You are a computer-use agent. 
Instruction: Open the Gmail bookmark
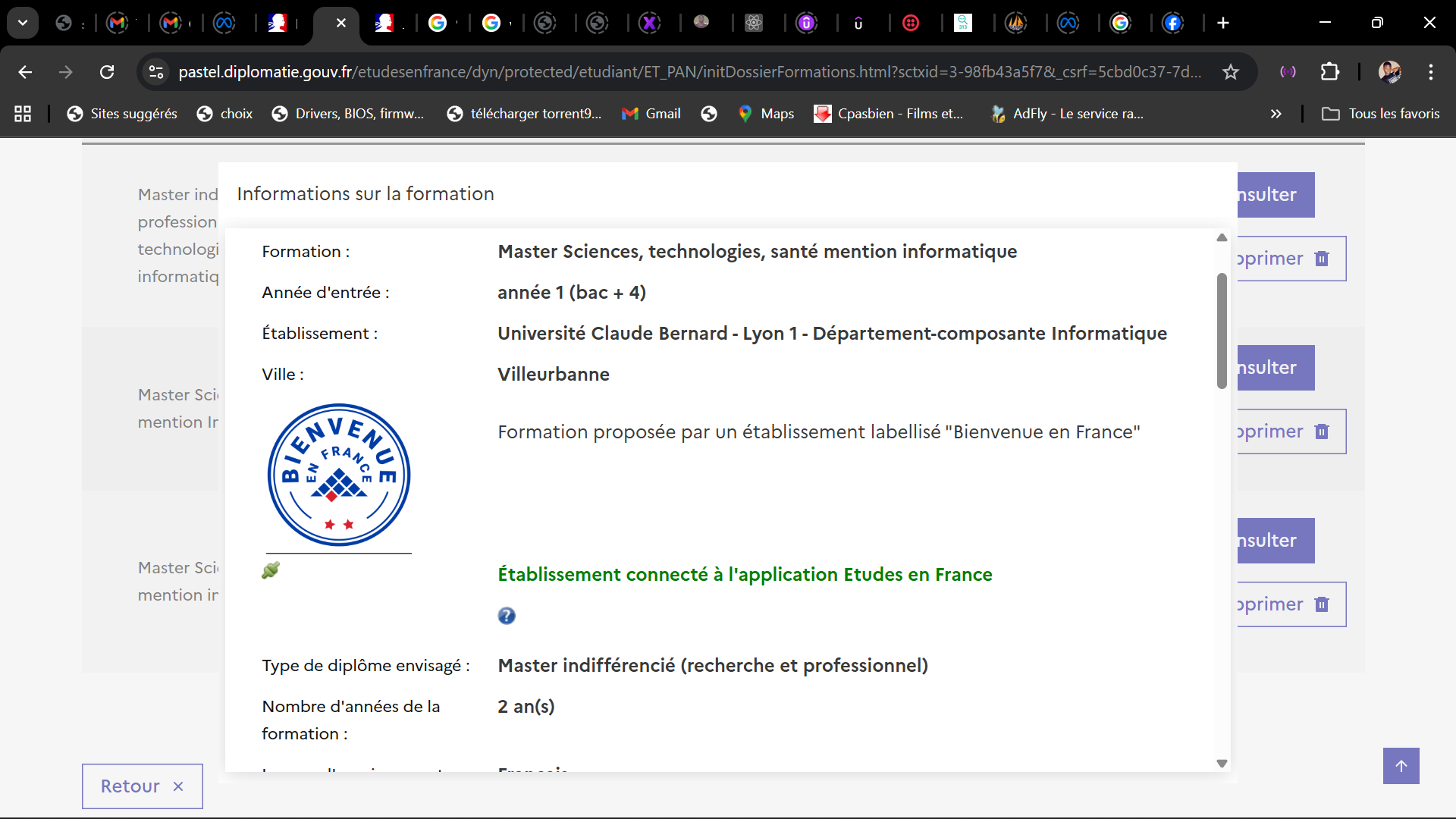pos(651,114)
